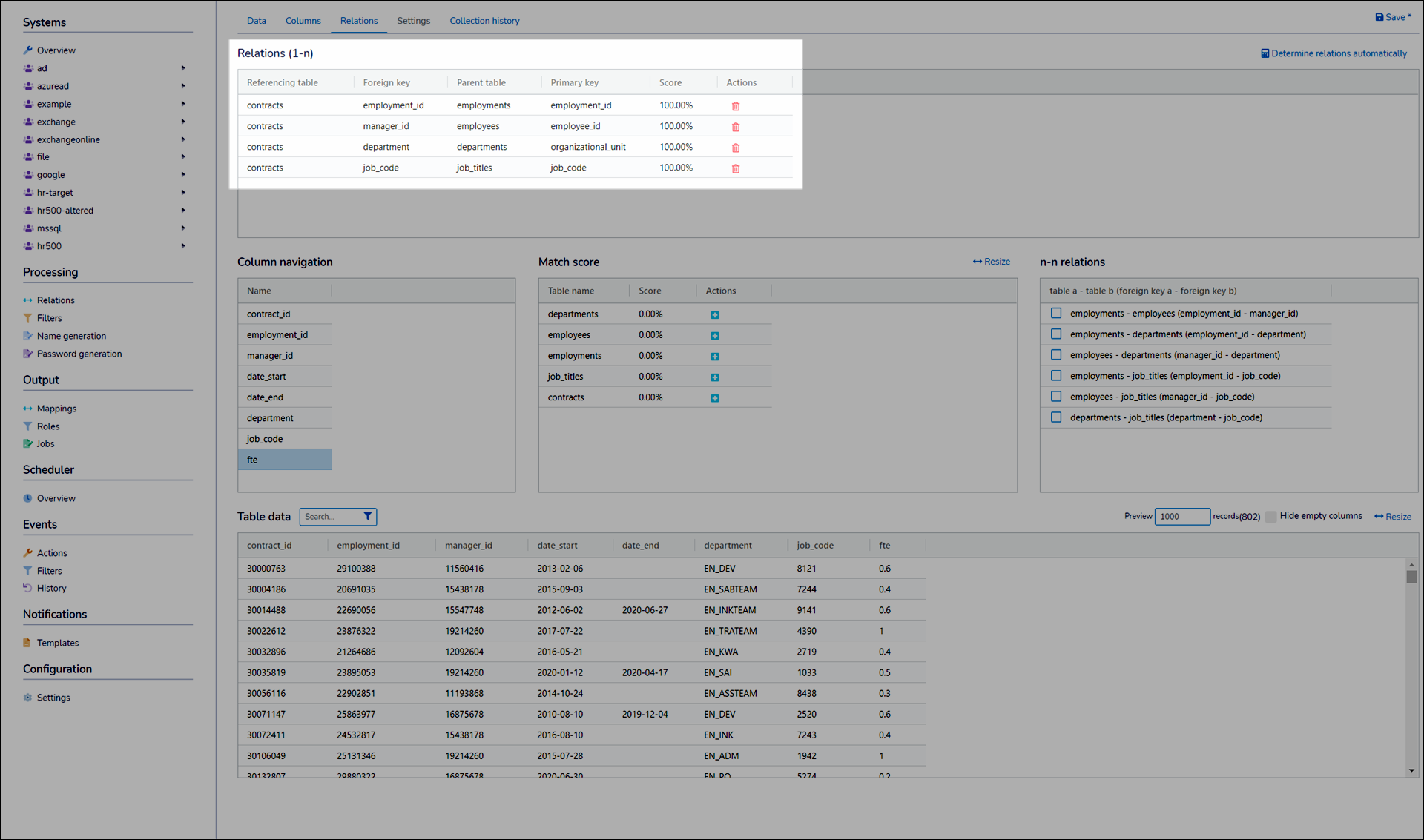Viewport: 1424px width, 840px height.
Task: Open the Collection history tab
Action: tap(484, 21)
